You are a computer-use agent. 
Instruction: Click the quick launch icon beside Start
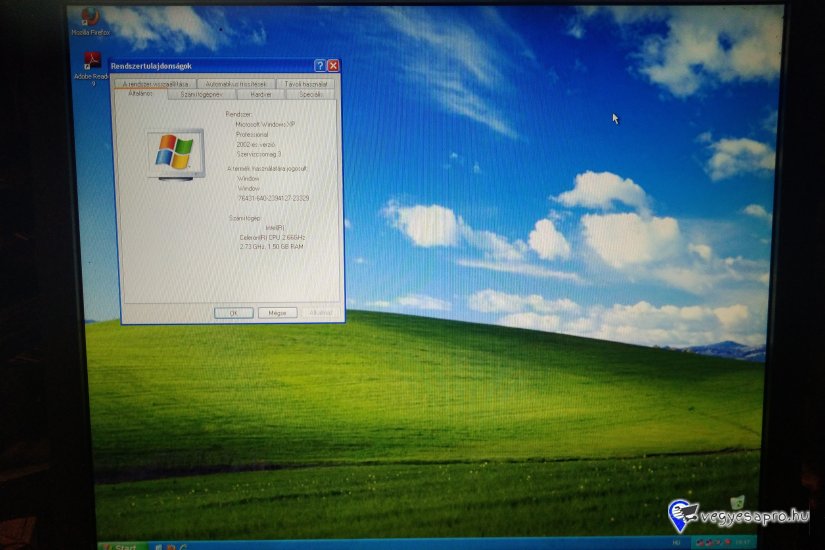tap(158, 546)
